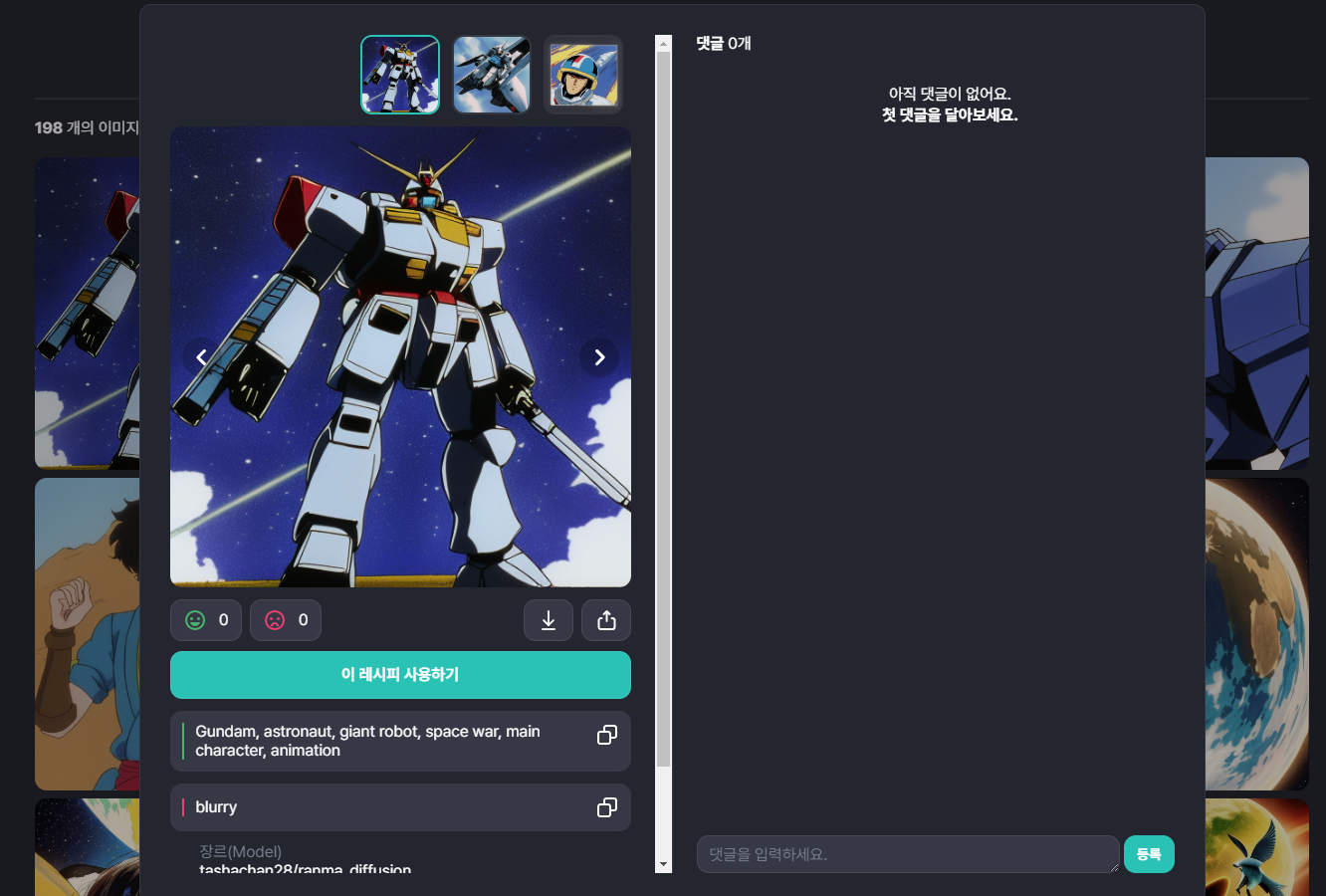Select the first Gundam robot thumbnail
Image resolution: width=1326 pixels, height=896 pixels.
point(400,75)
